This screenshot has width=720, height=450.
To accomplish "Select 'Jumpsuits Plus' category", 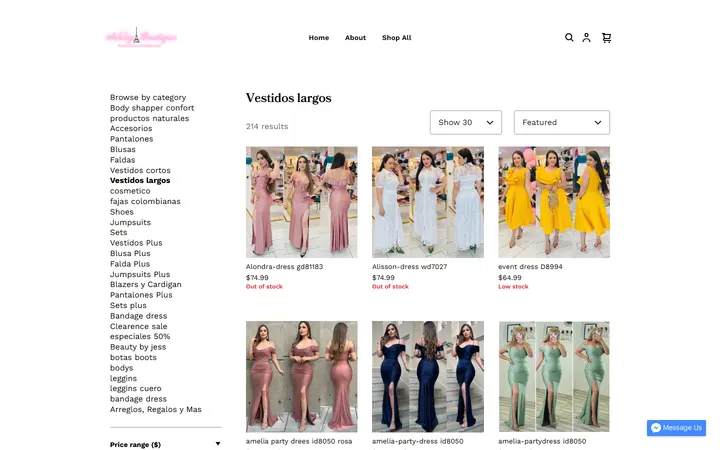I will (140, 275).
